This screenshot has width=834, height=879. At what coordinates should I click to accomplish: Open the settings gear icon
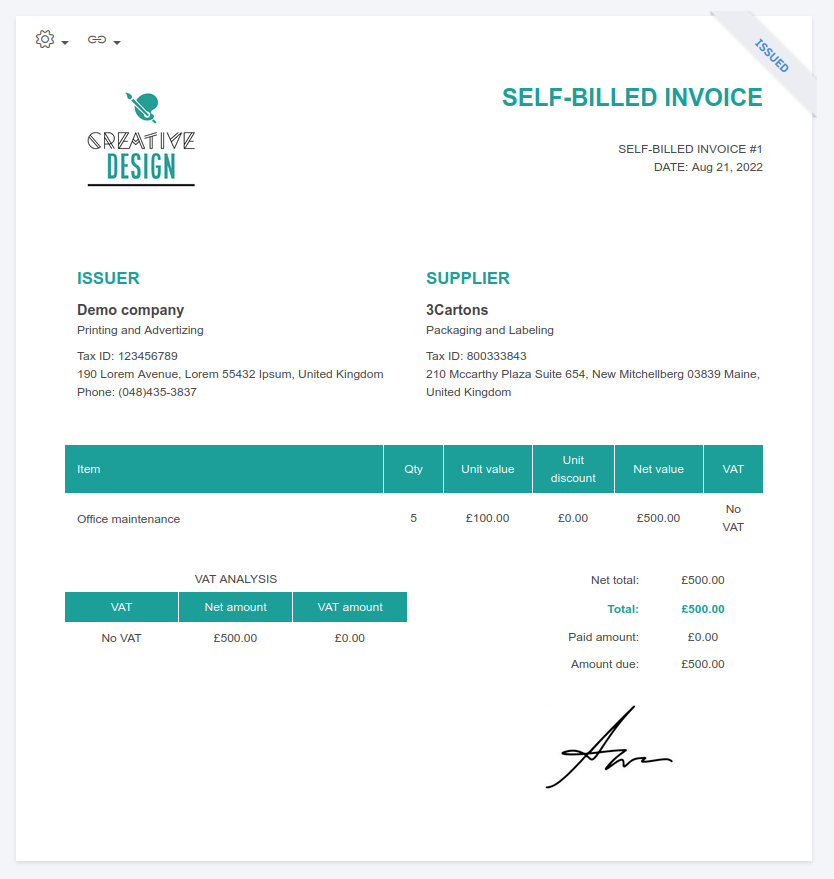(x=44, y=39)
